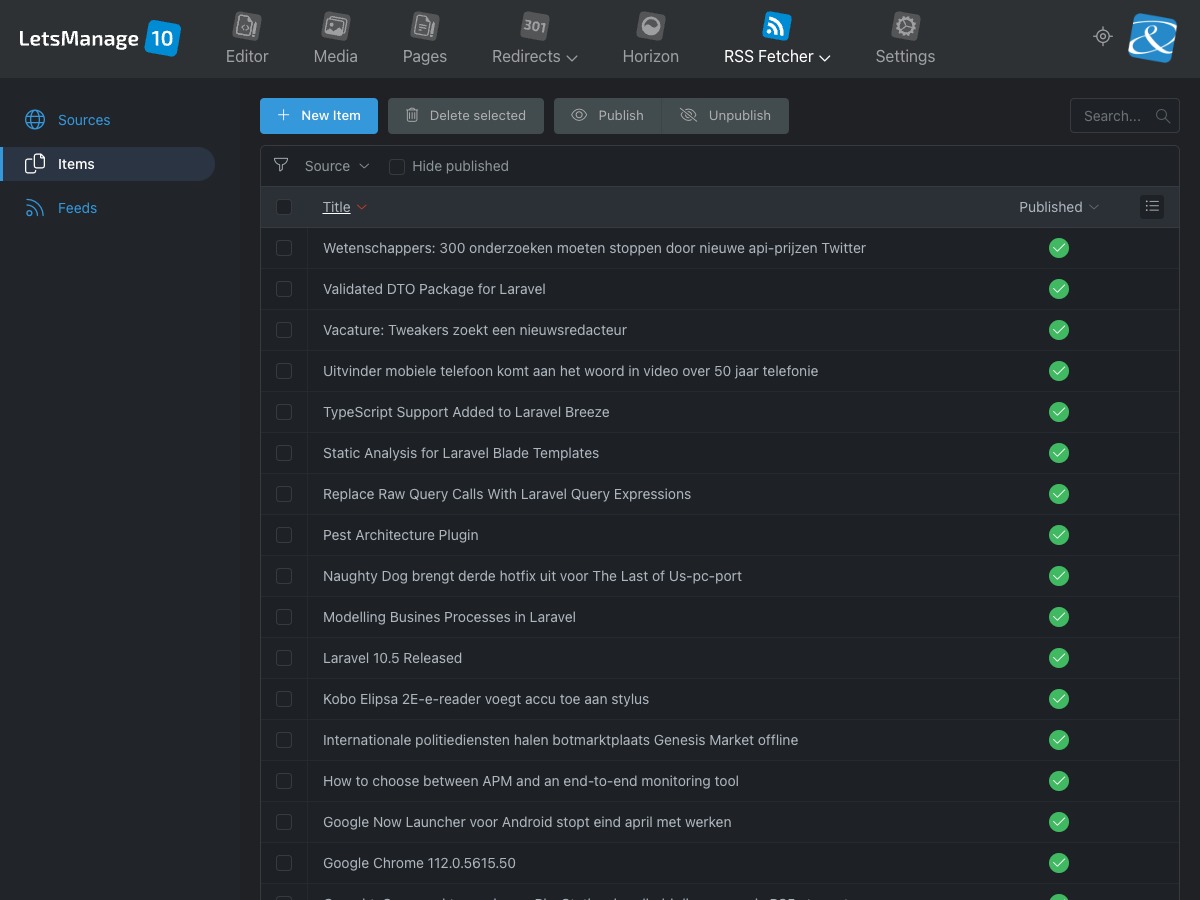
Task: Open the Editor module icon
Action: (x=247, y=26)
